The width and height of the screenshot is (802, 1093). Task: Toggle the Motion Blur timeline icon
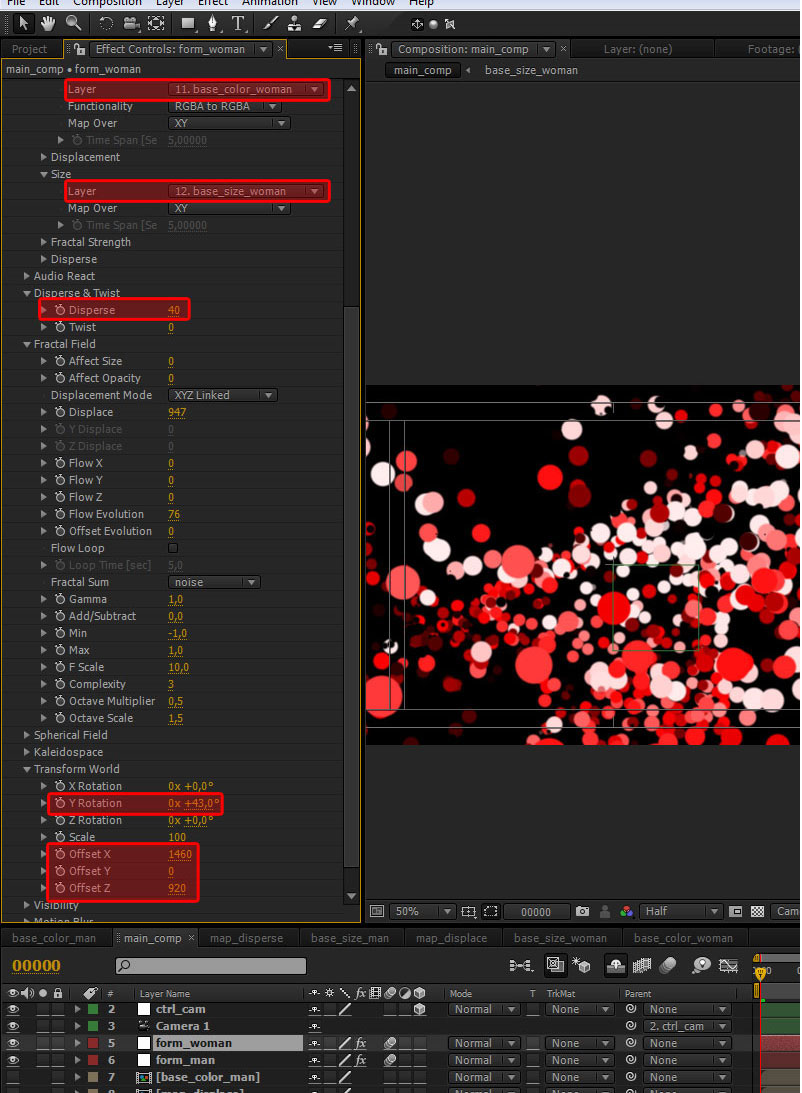point(668,965)
